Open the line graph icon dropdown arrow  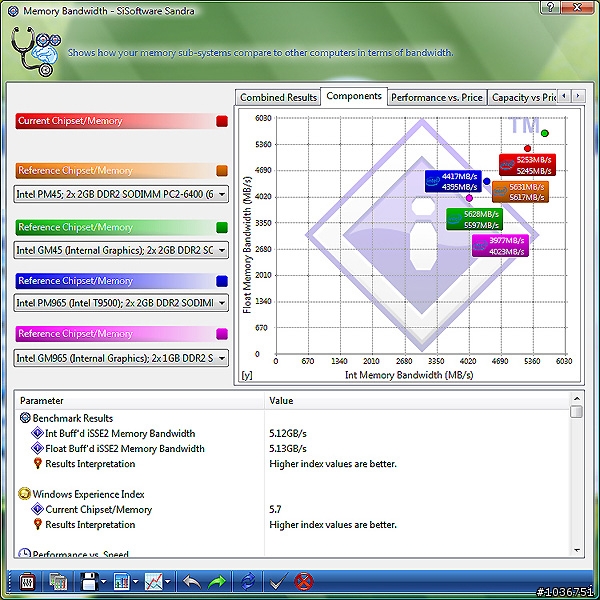(168, 582)
